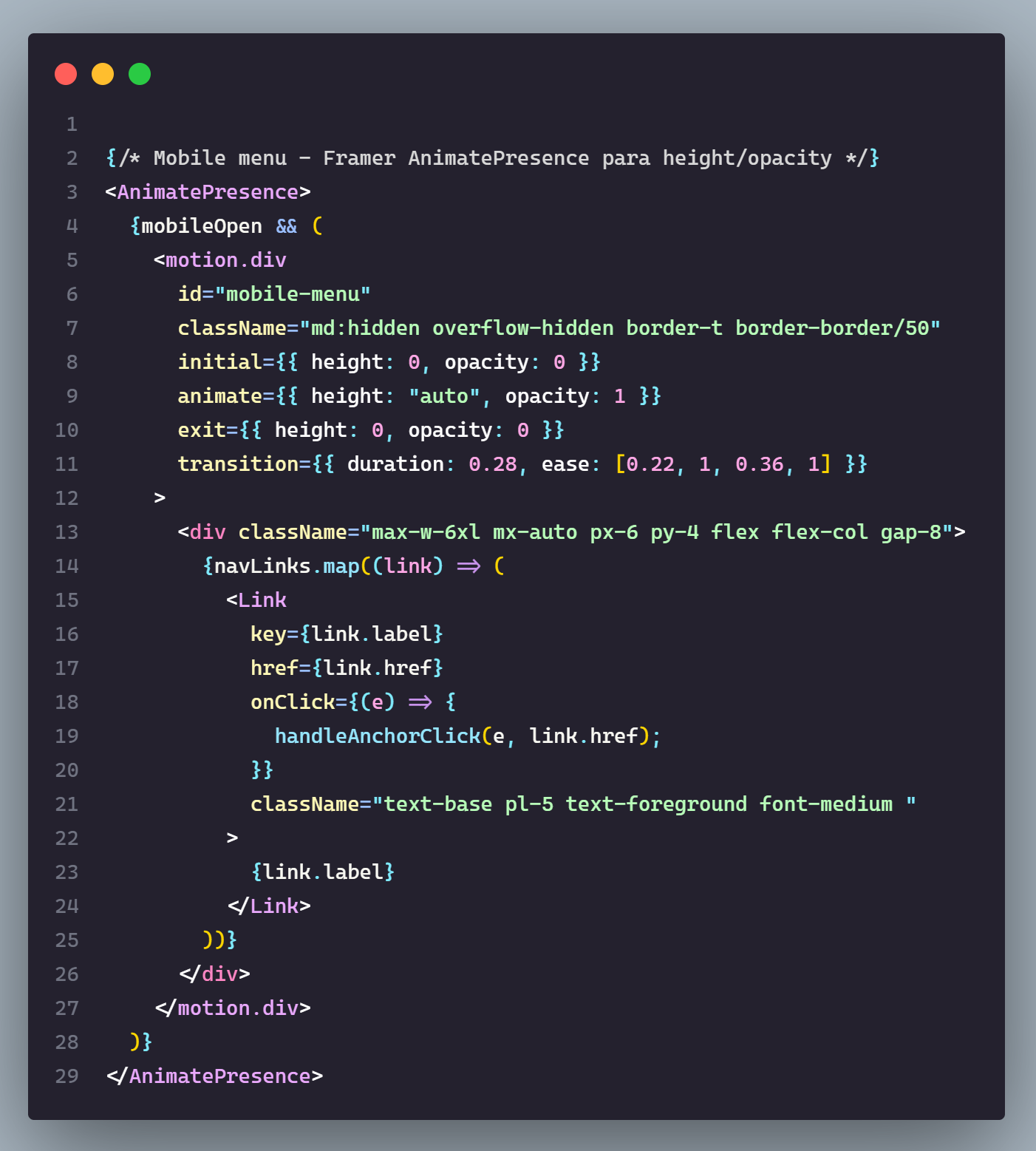Click the "auto" height value
The height and width of the screenshot is (1151, 1036).
pos(444,396)
